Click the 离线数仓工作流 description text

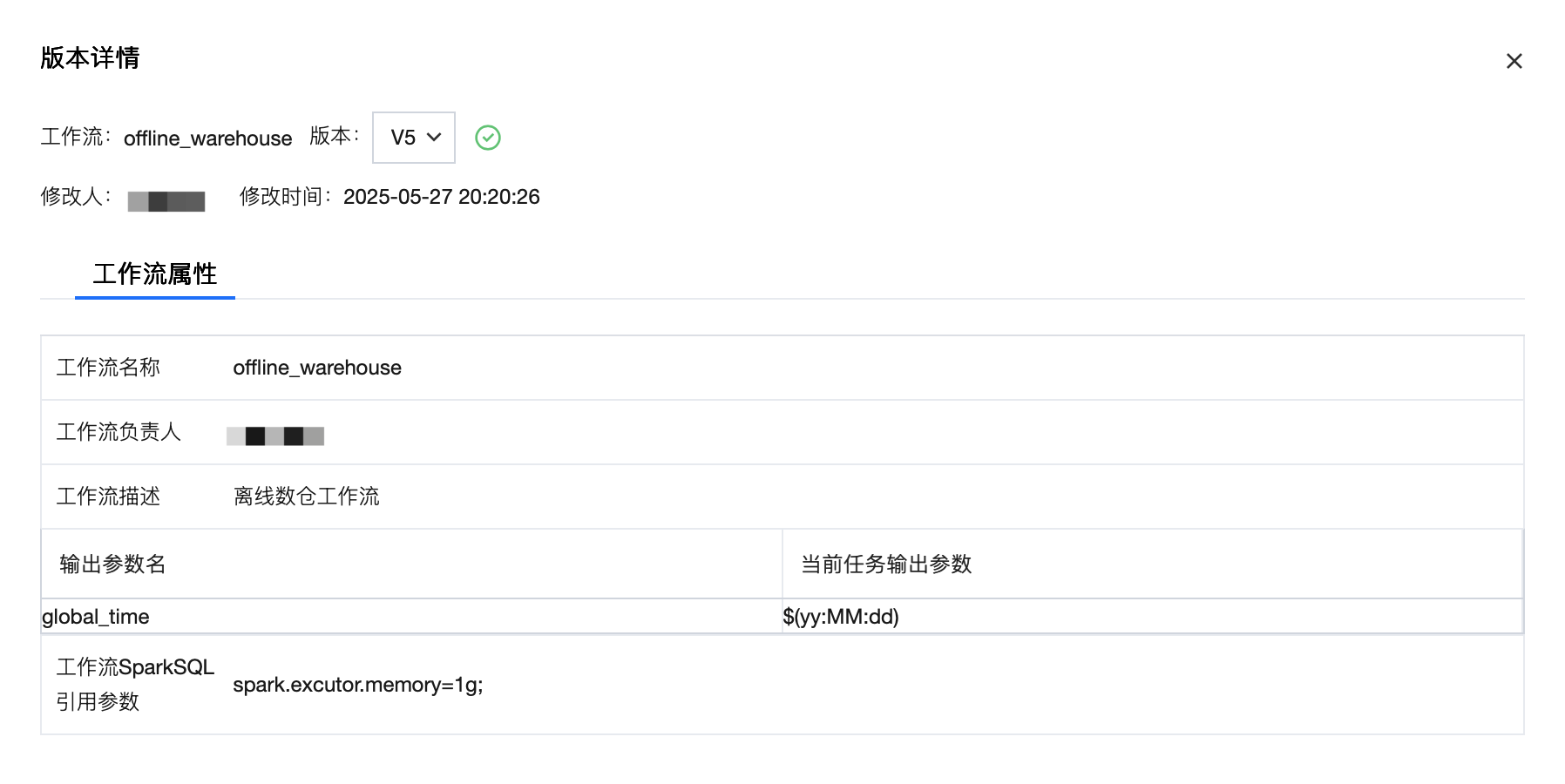pos(307,497)
